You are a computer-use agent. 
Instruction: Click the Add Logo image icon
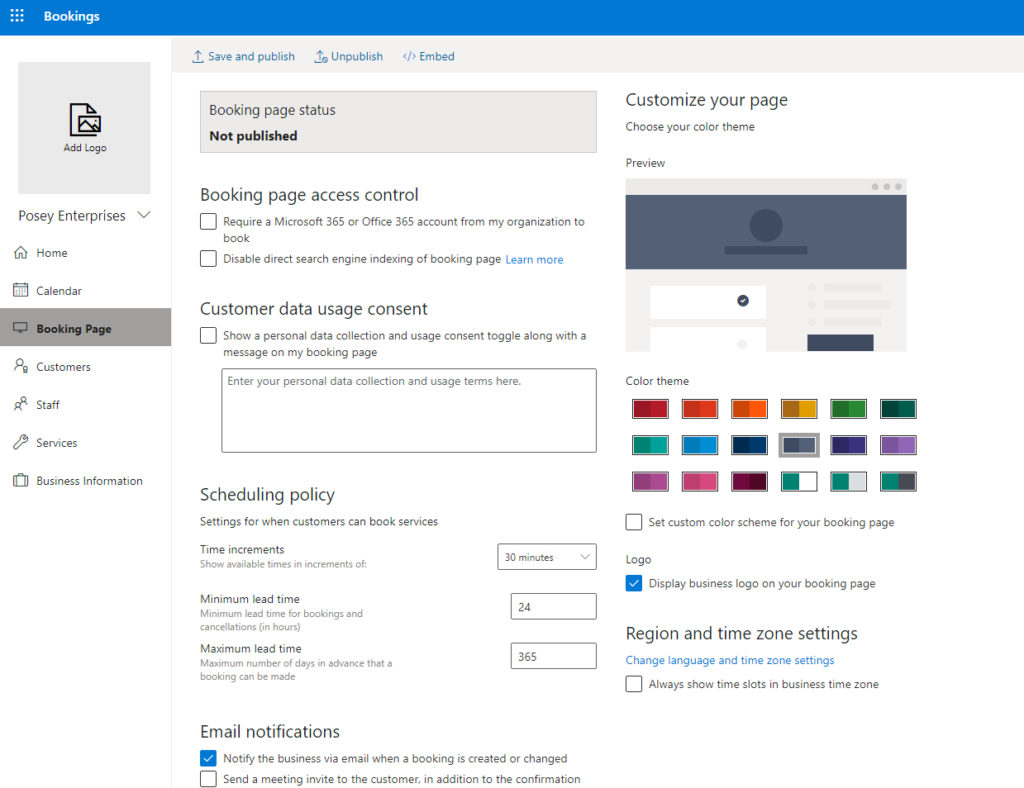85,119
